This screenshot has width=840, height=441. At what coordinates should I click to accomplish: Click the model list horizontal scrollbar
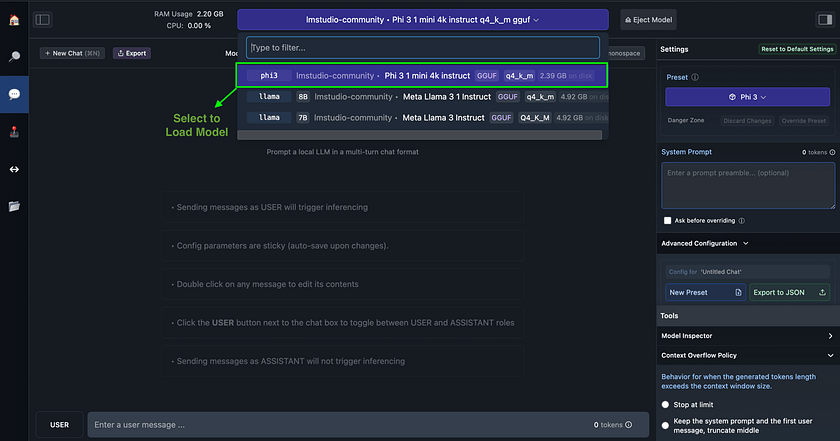[419, 135]
